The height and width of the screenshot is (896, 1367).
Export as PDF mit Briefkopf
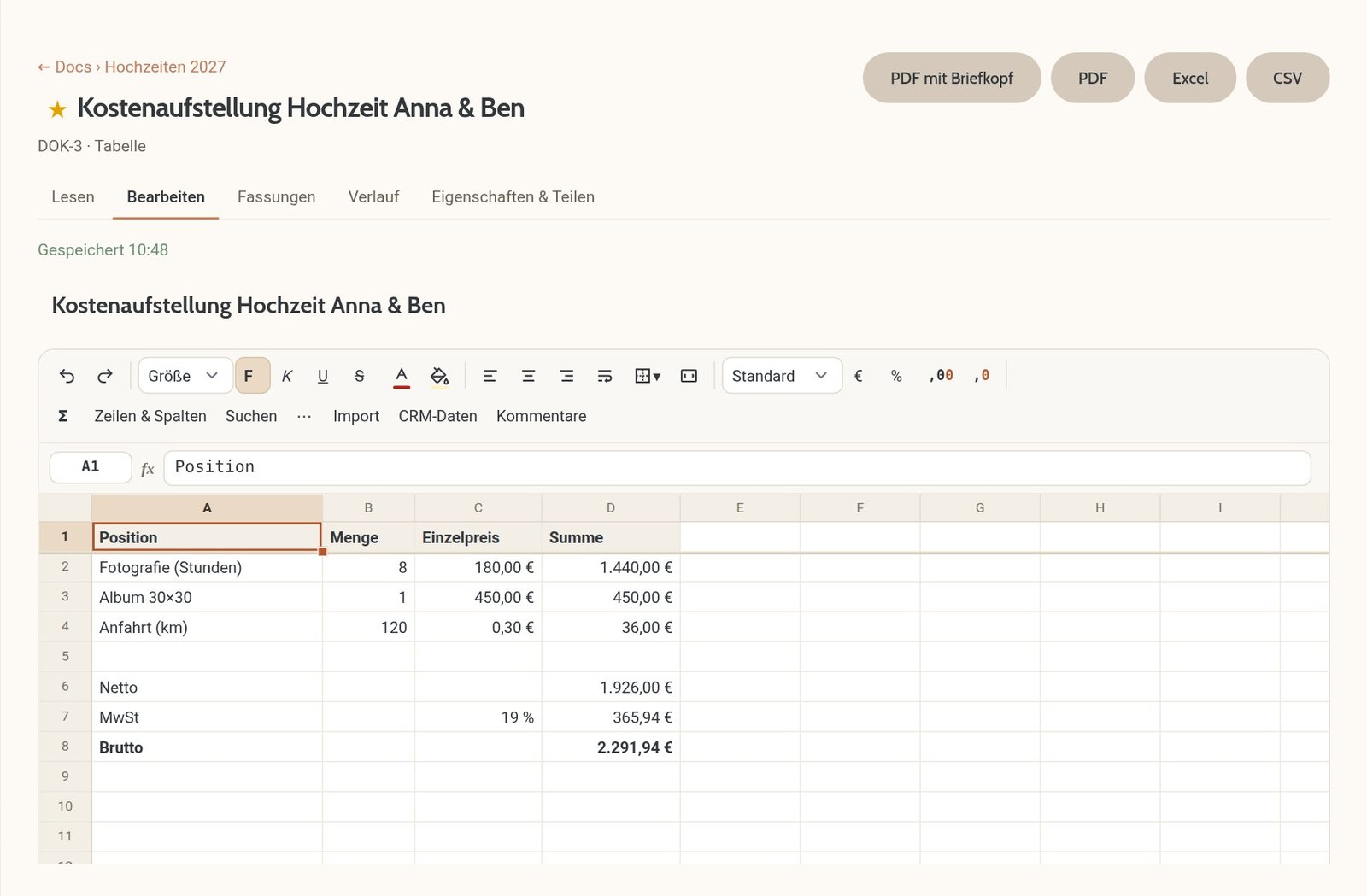pos(952,78)
